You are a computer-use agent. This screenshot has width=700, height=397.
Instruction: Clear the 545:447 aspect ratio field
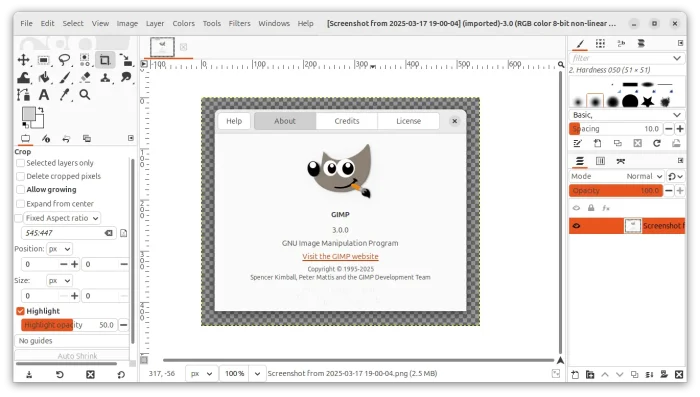[108, 233]
